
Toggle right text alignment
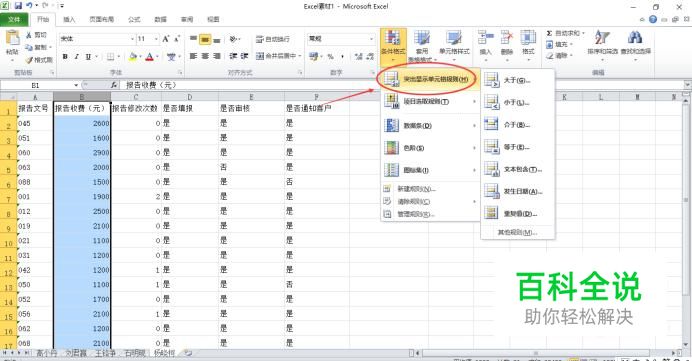[217, 56]
